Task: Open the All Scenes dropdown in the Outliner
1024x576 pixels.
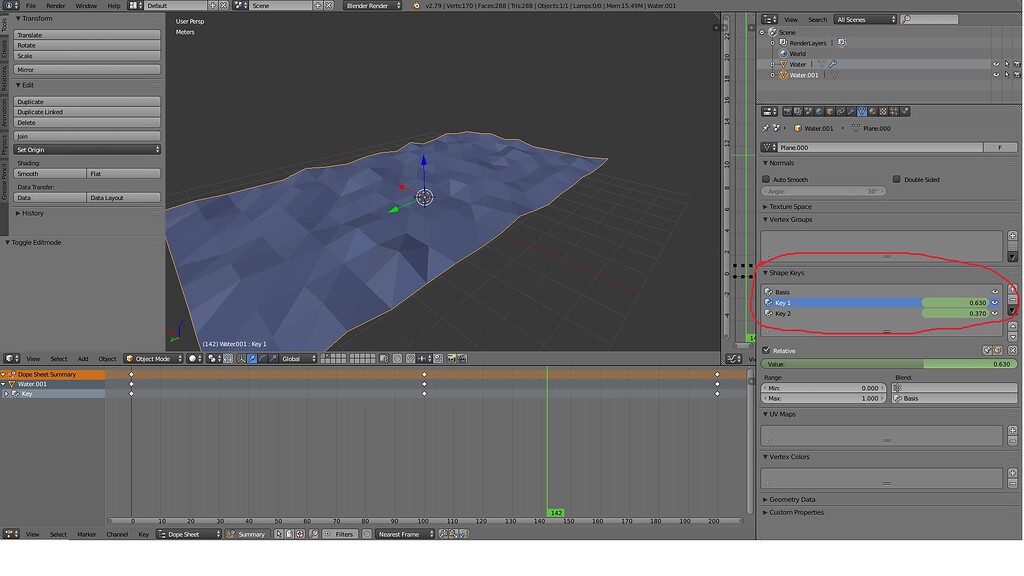Action: click(865, 19)
